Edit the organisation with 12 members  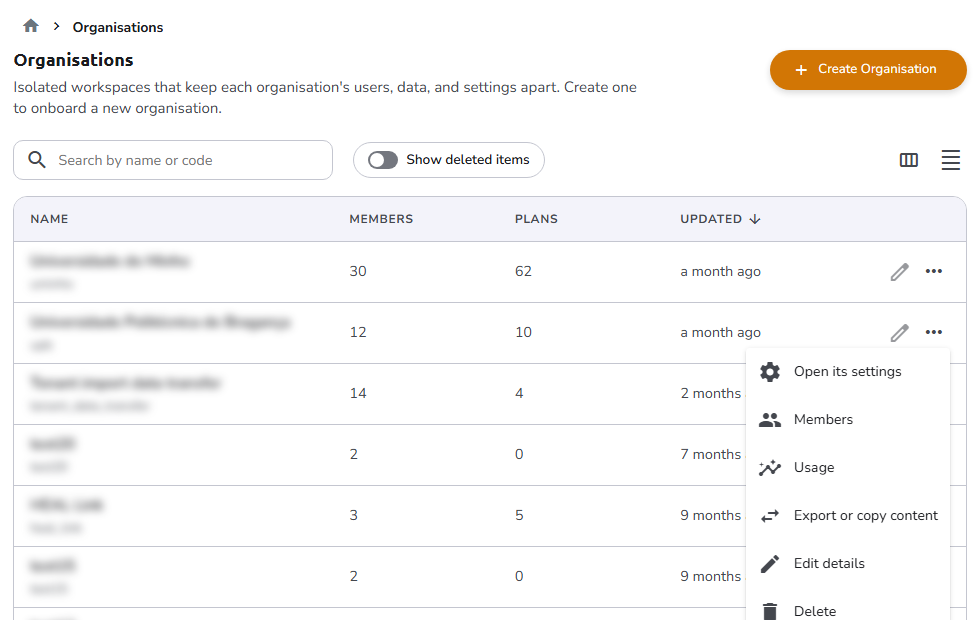point(899,332)
